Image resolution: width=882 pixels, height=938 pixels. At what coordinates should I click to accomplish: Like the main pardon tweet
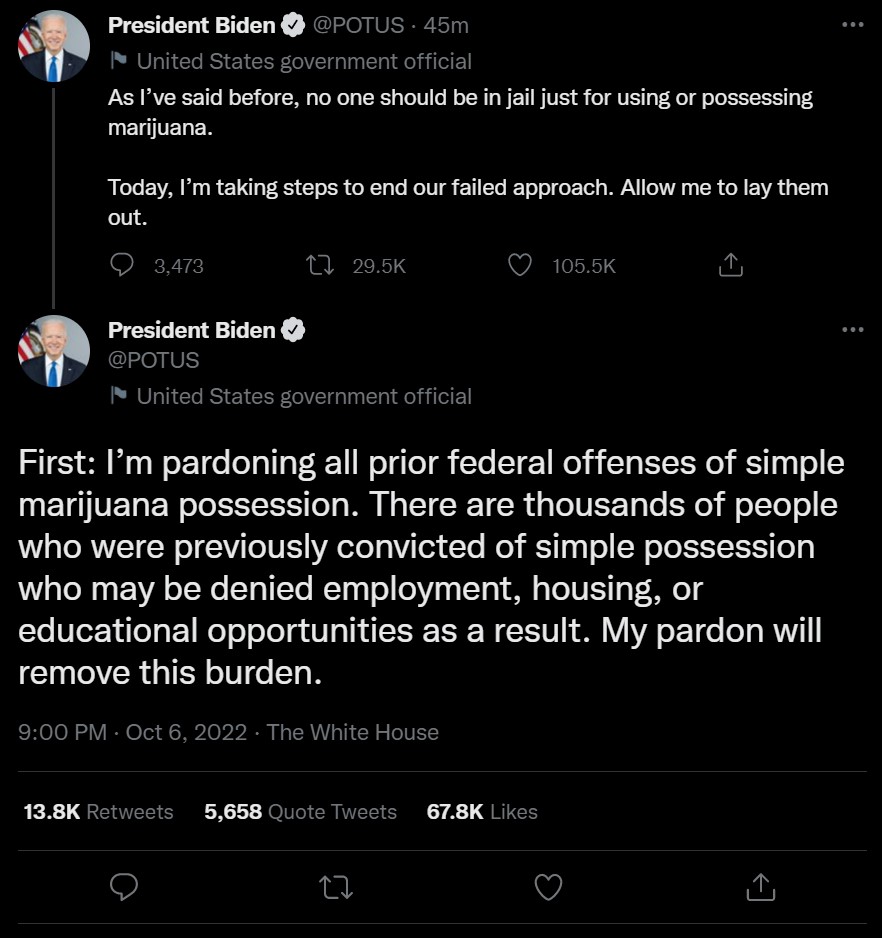coord(548,886)
